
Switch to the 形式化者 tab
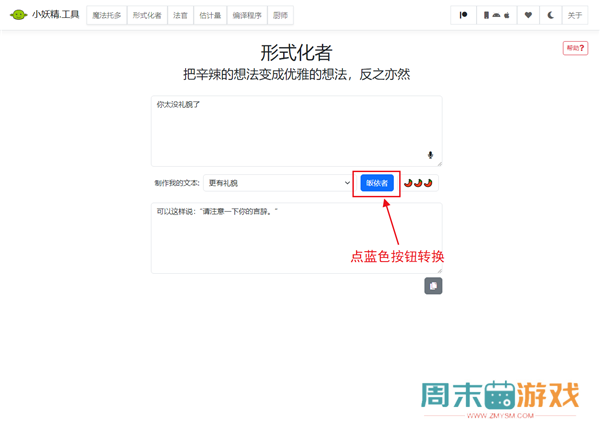point(147,15)
